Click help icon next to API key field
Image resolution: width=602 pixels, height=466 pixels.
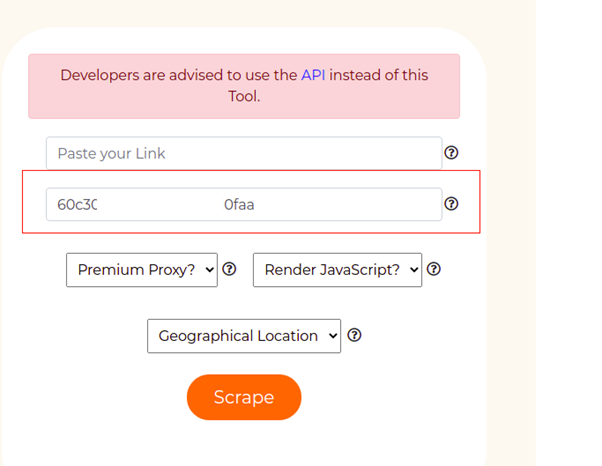tap(451, 204)
